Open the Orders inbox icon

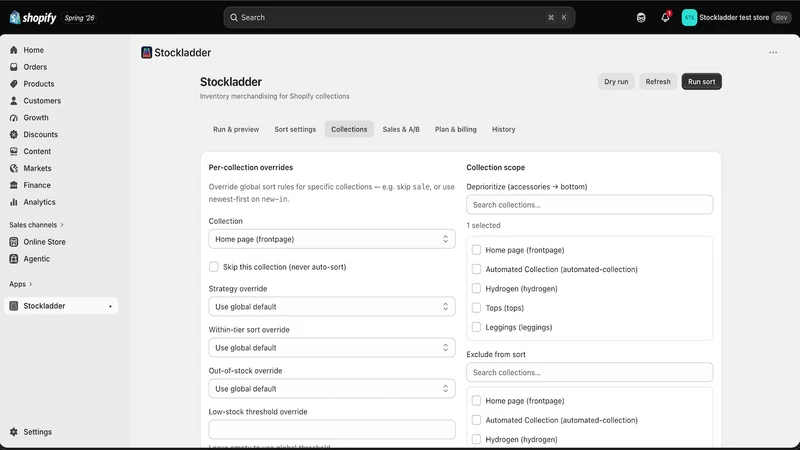click(x=14, y=67)
